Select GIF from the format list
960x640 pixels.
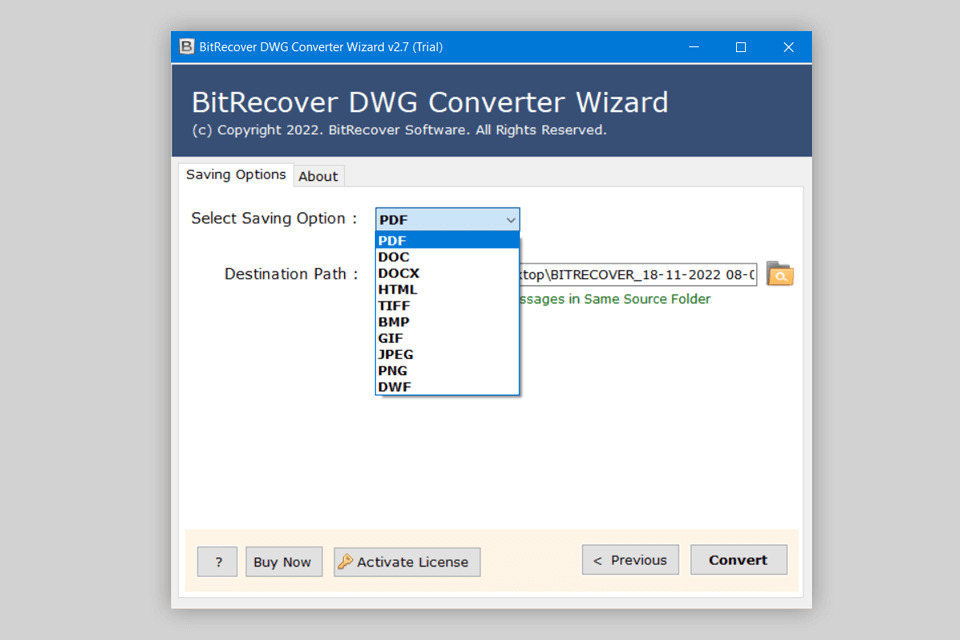pyautogui.click(x=448, y=338)
